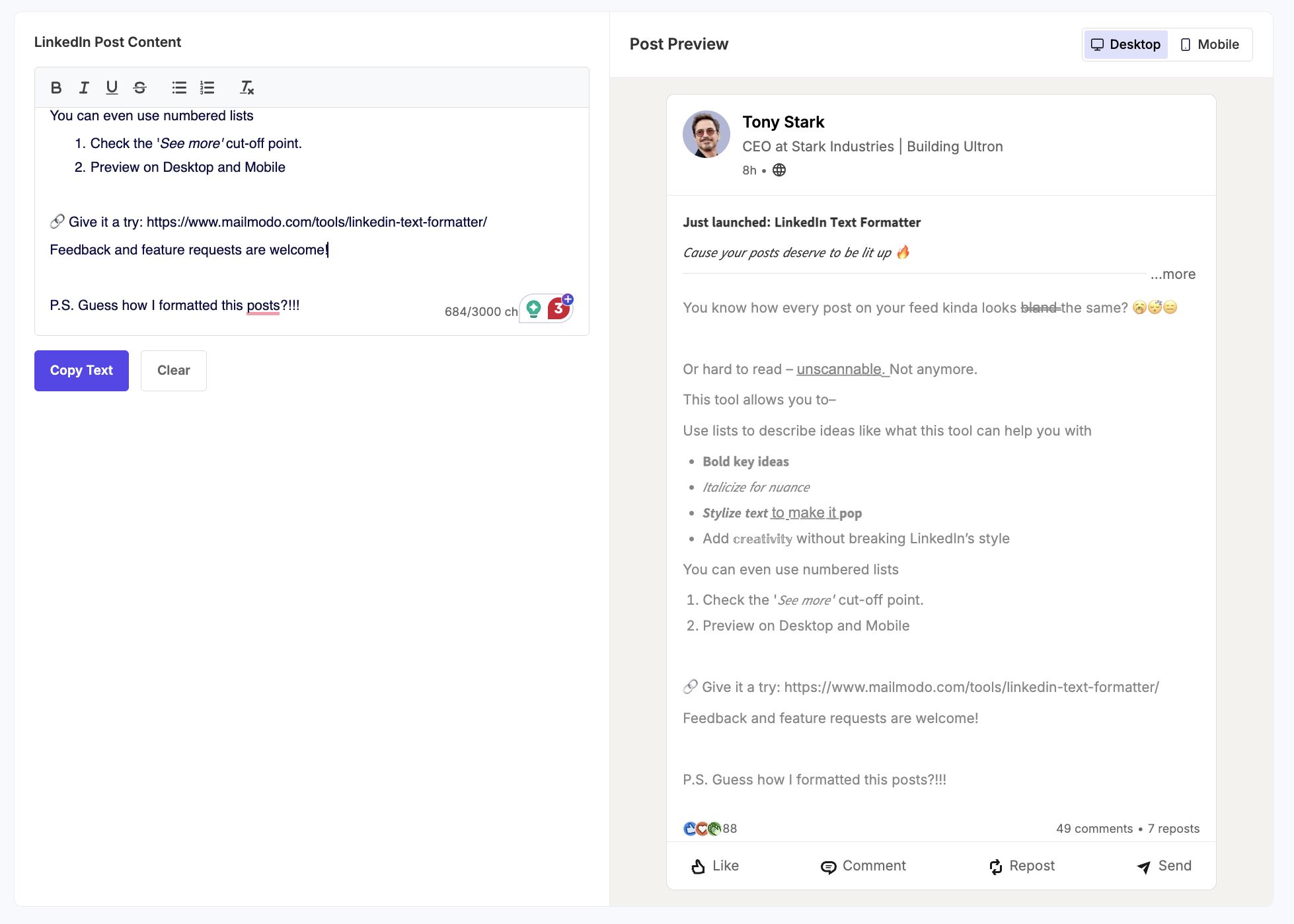Insert a bulleted list

click(179, 87)
